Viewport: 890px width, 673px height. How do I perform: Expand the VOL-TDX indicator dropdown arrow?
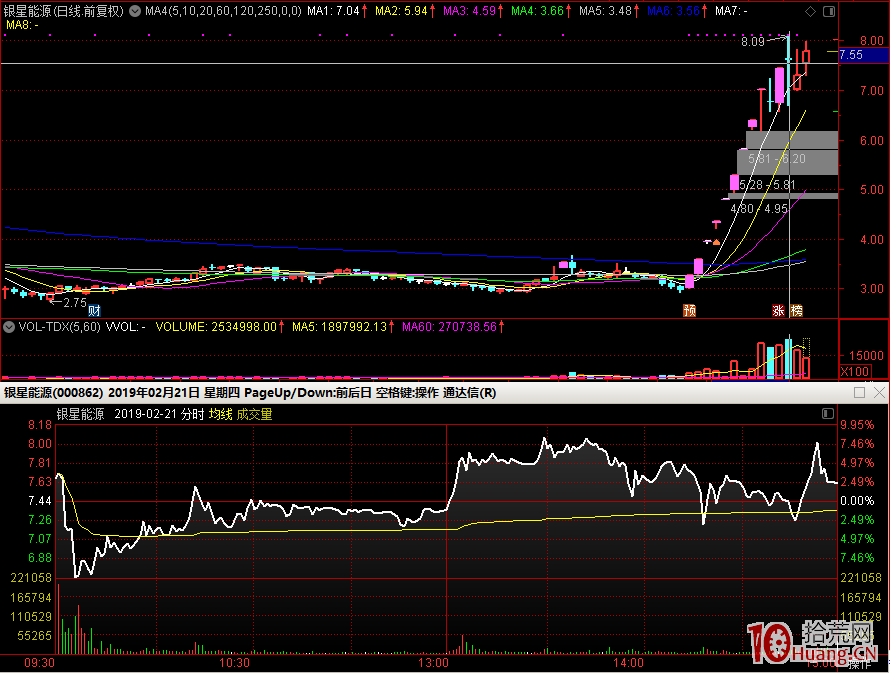coord(9,326)
